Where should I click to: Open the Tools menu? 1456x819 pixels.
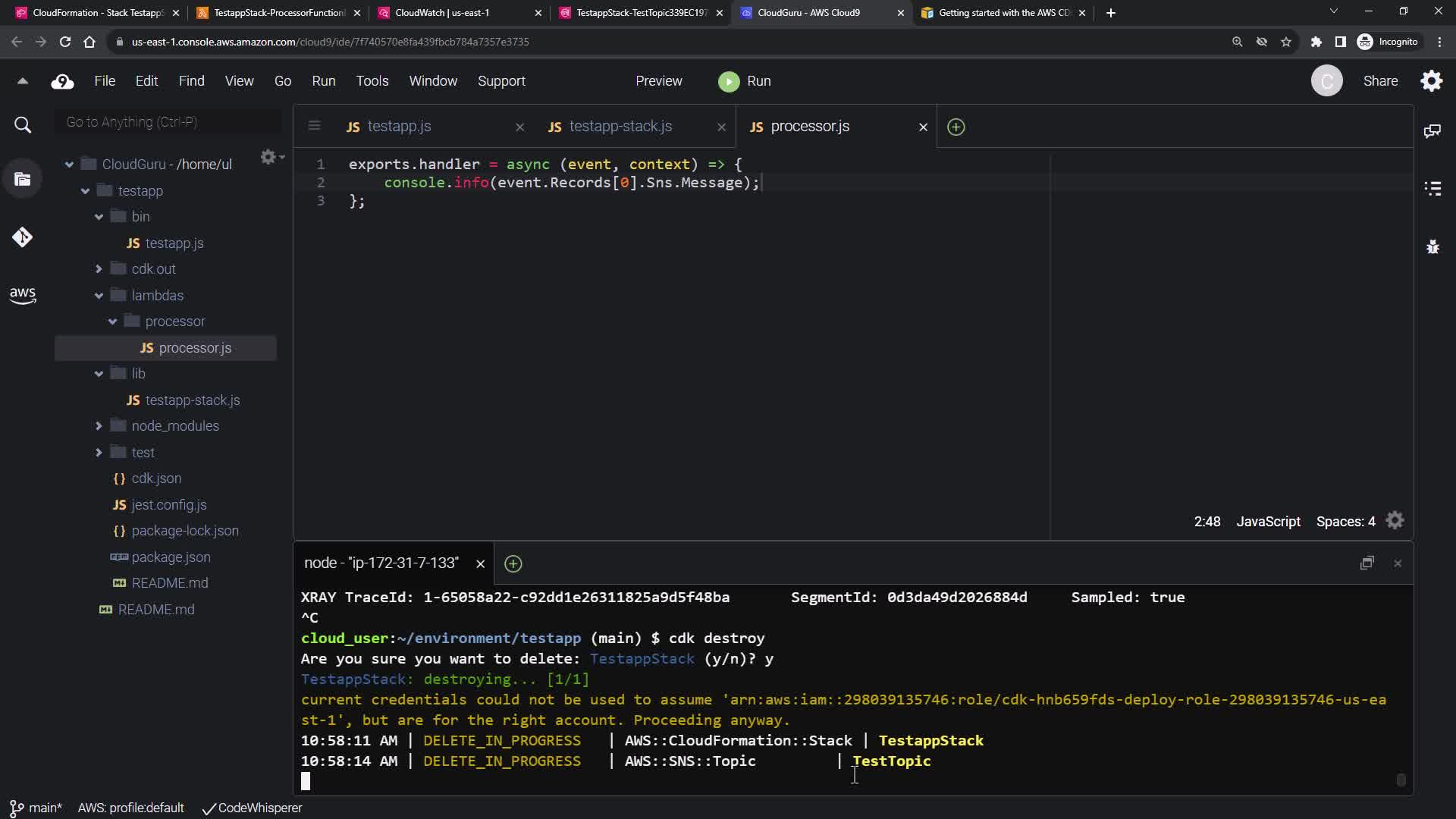click(372, 81)
